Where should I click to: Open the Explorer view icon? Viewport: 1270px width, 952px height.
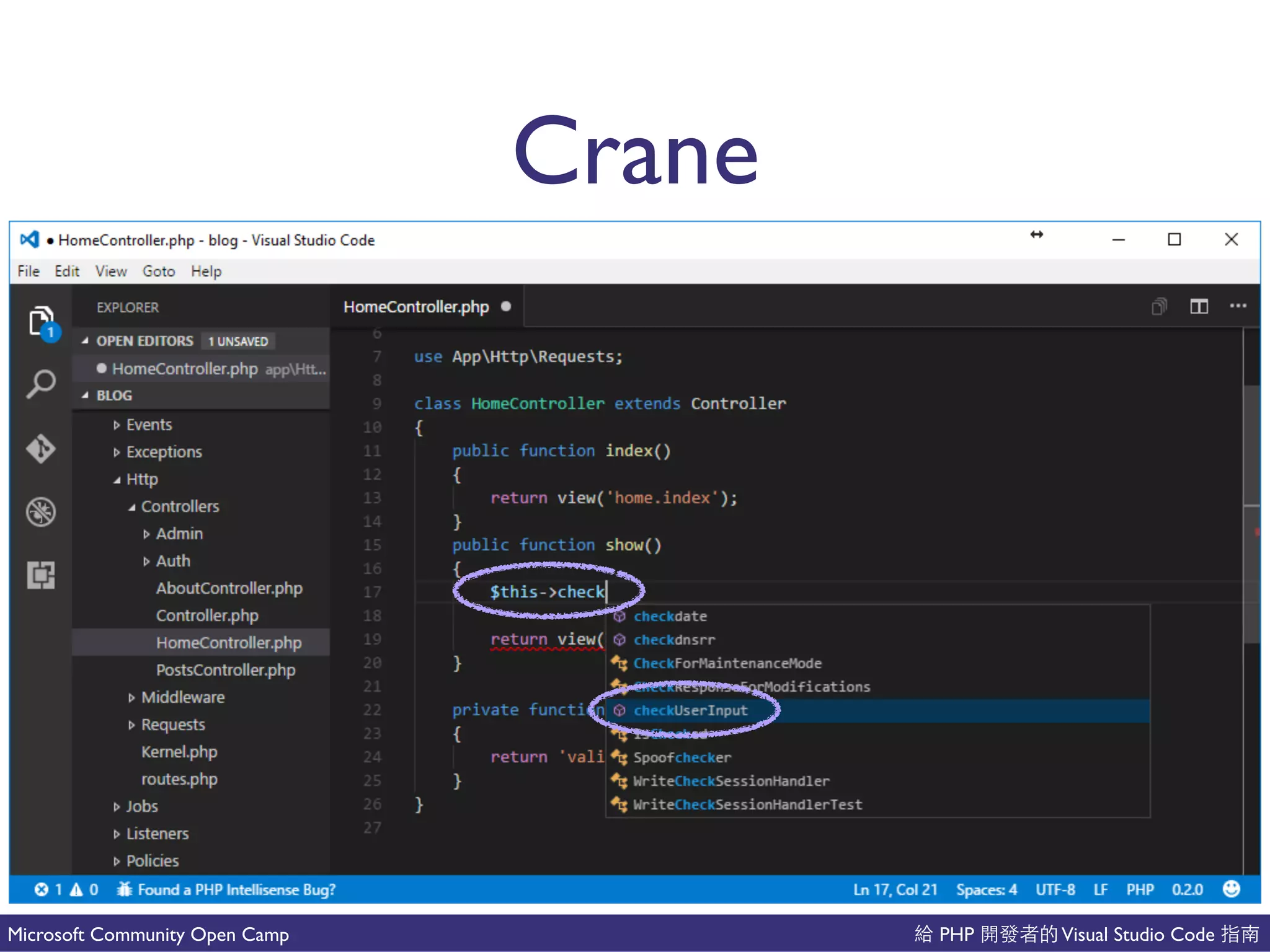coord(42,322)
